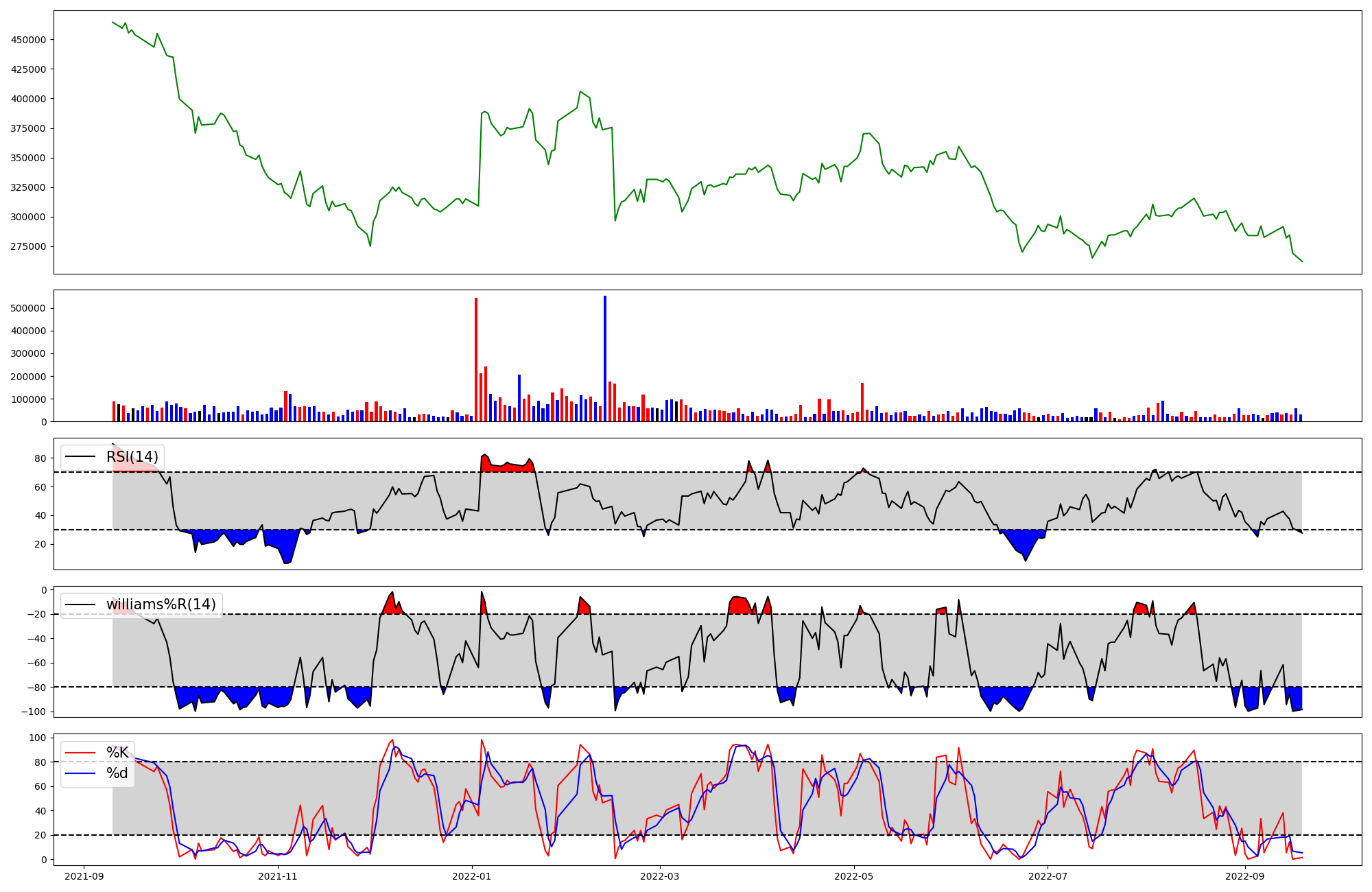
Task: Click the red %K legend entry
Action: pos(117,753)
